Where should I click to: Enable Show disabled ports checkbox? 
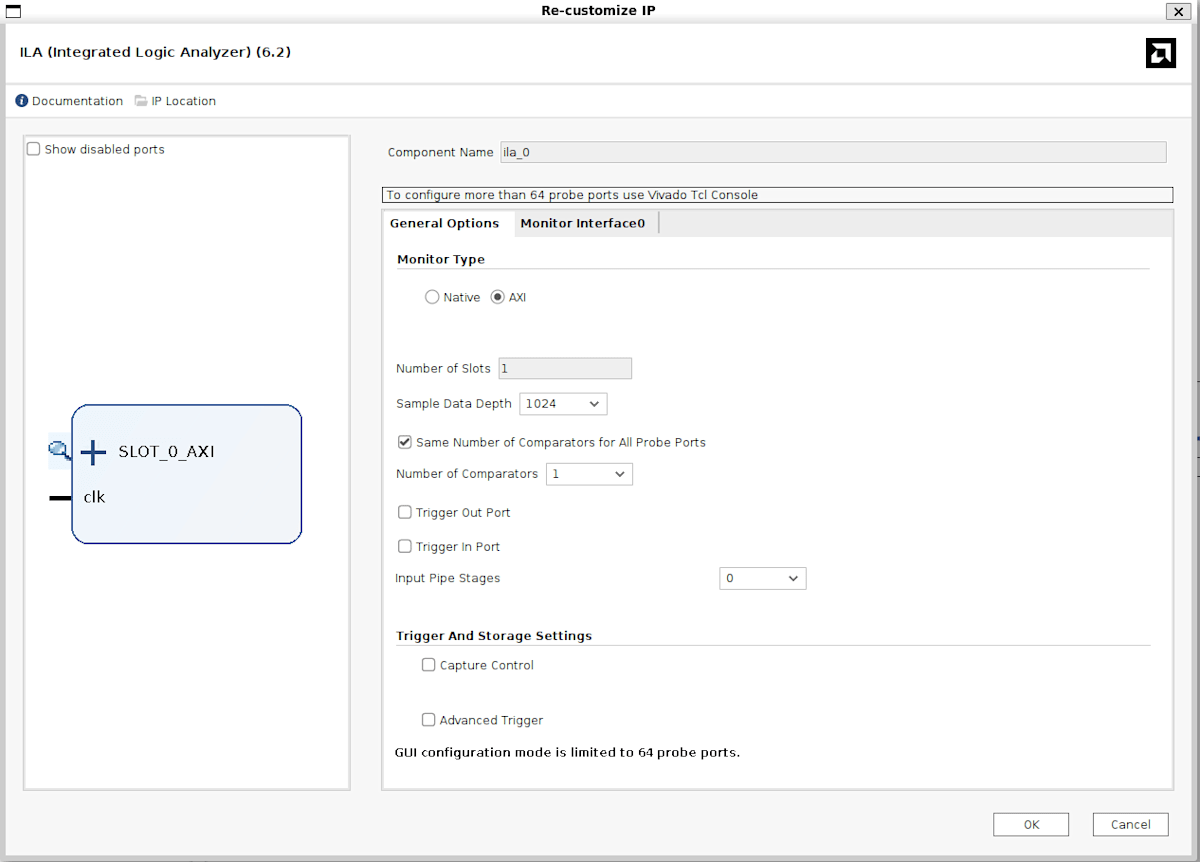tap(34, 149)
